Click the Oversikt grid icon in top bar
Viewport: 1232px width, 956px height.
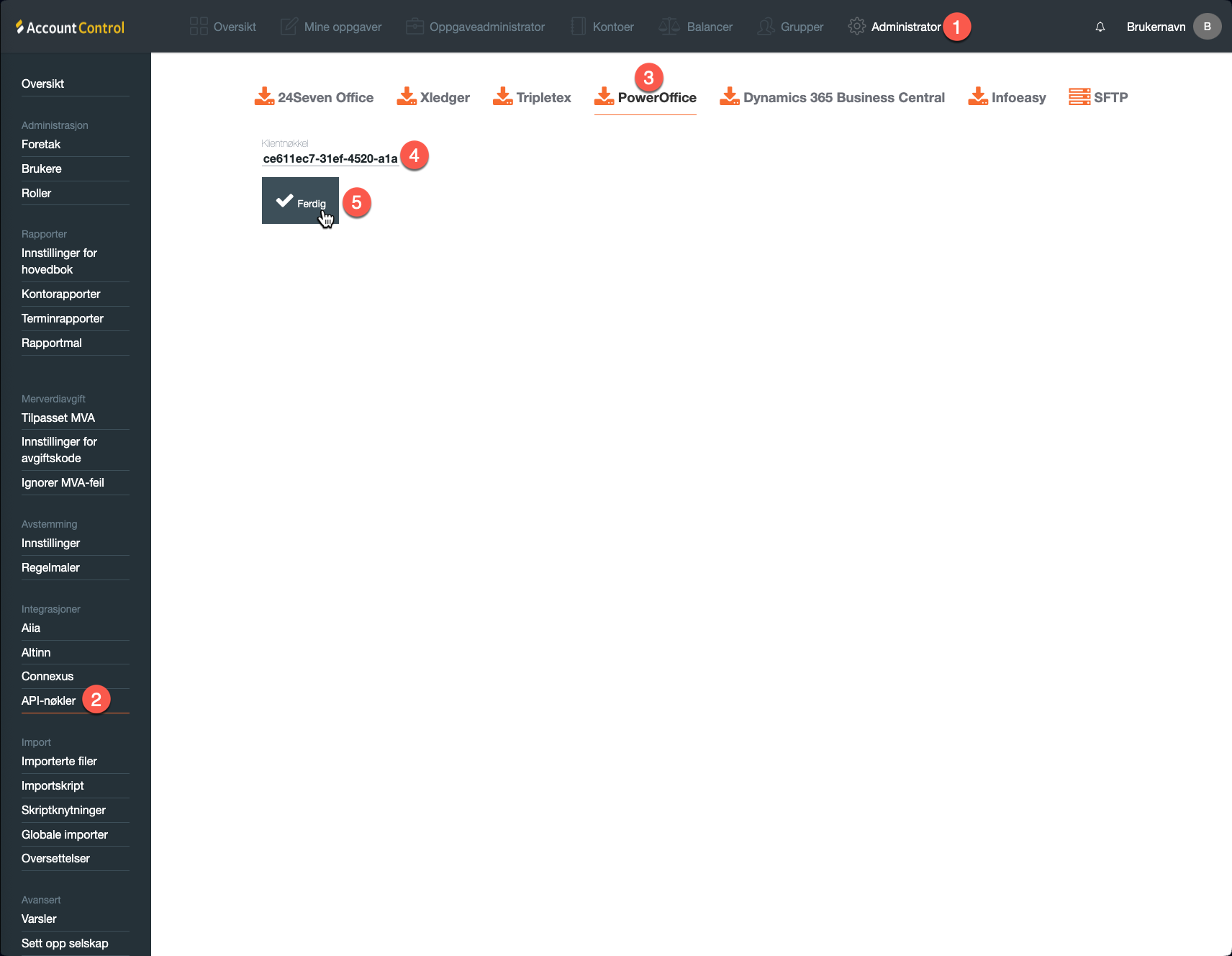click(x=199, y=27)
